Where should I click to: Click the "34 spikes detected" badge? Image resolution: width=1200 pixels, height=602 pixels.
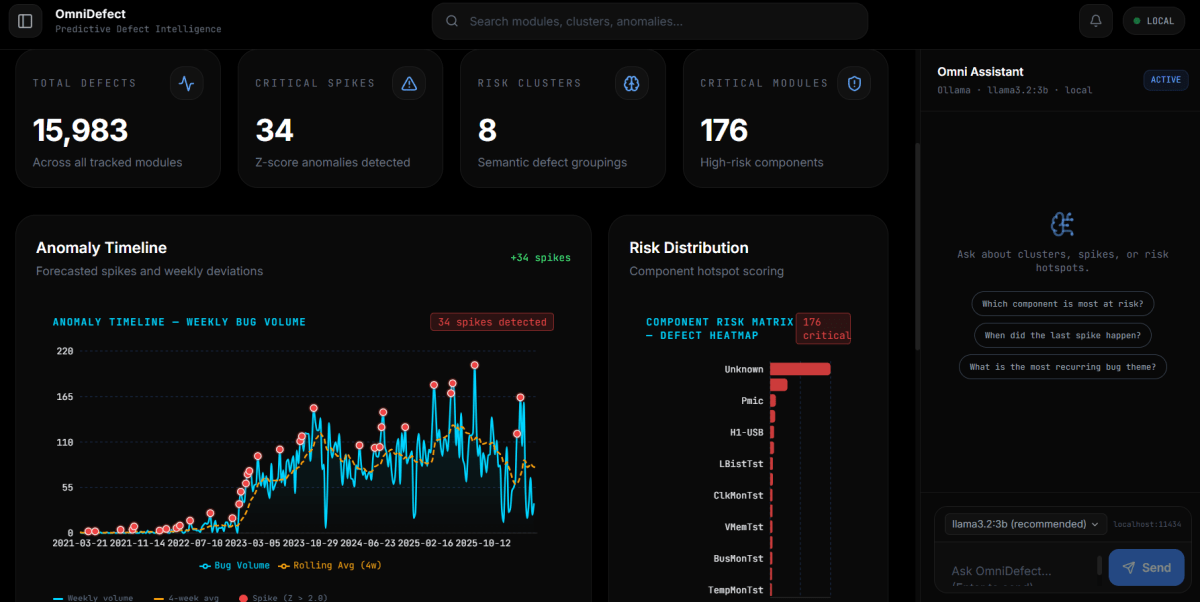(x=492, y=322)
